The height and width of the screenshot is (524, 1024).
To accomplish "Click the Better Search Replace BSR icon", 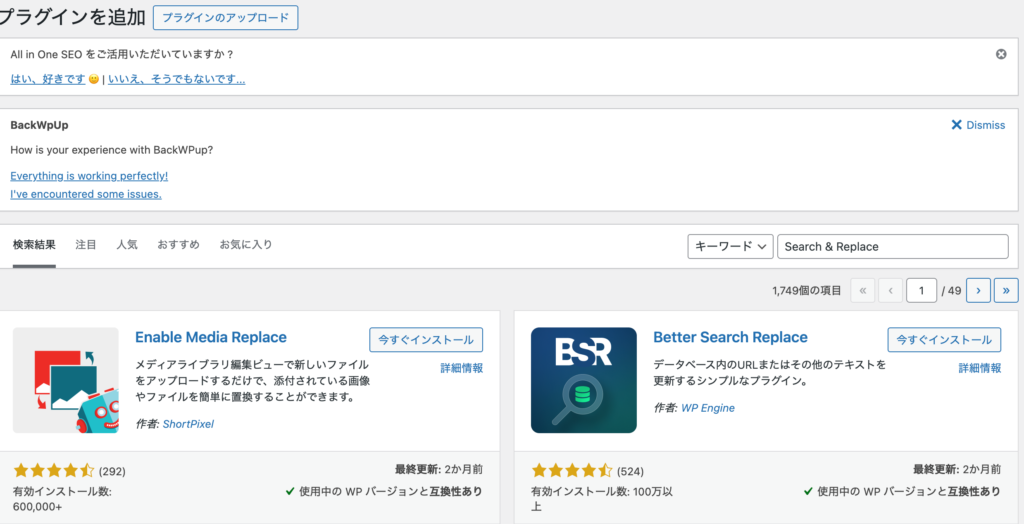I will [x=584, y=380].
